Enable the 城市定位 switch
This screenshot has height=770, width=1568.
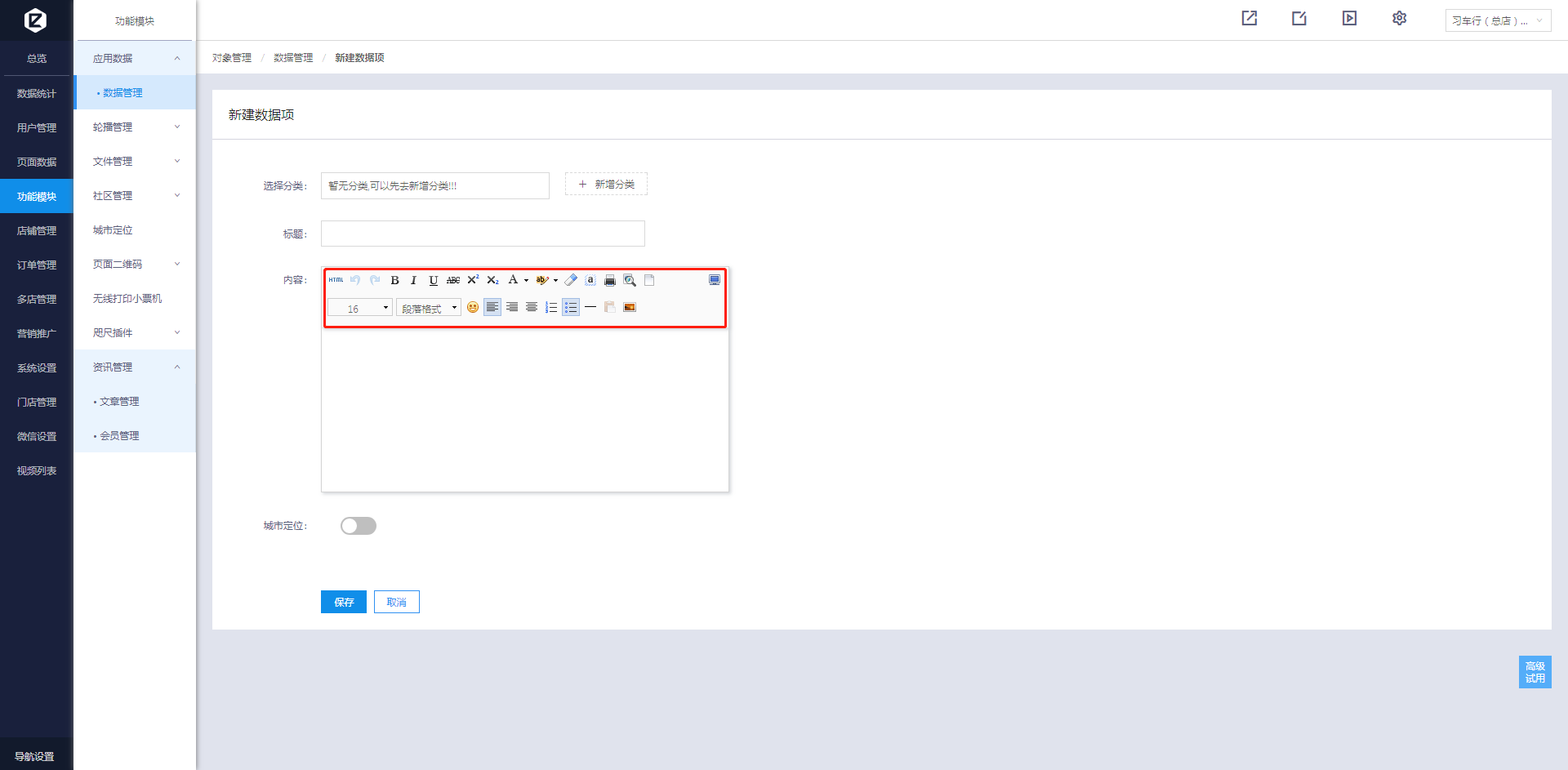click(x=359, y=526)
